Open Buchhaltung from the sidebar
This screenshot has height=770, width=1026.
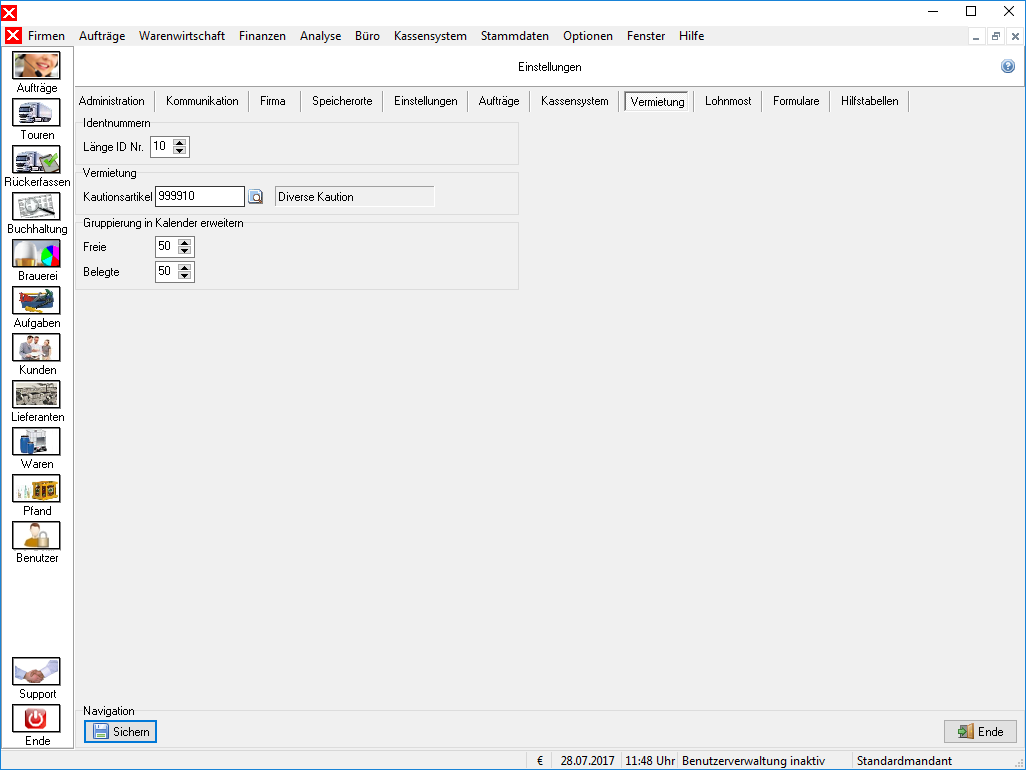pos(36,207)
